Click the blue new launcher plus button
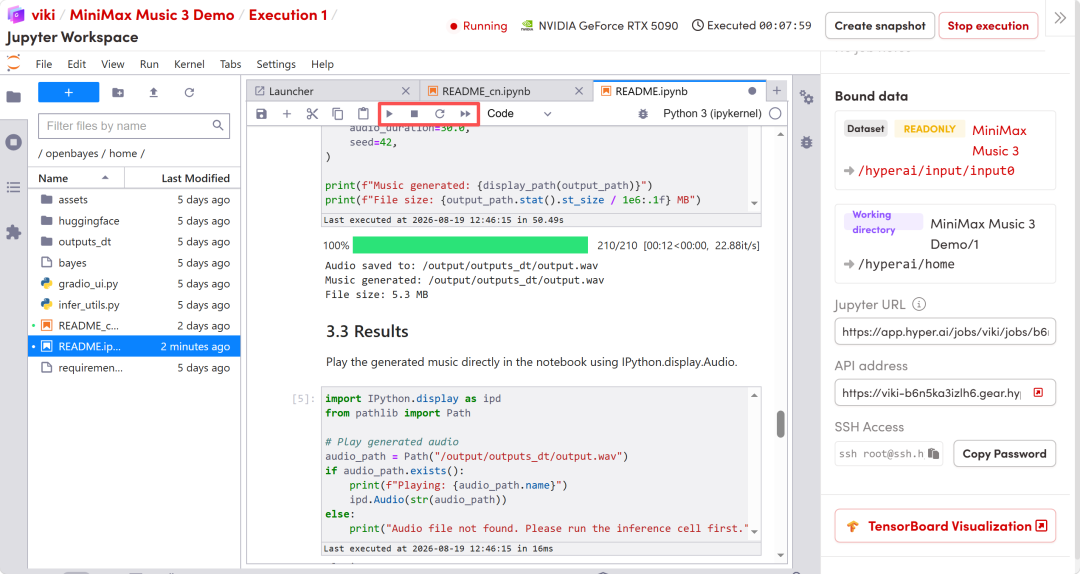The width and height of the screenshot is (1080, 574). (68, 92)
